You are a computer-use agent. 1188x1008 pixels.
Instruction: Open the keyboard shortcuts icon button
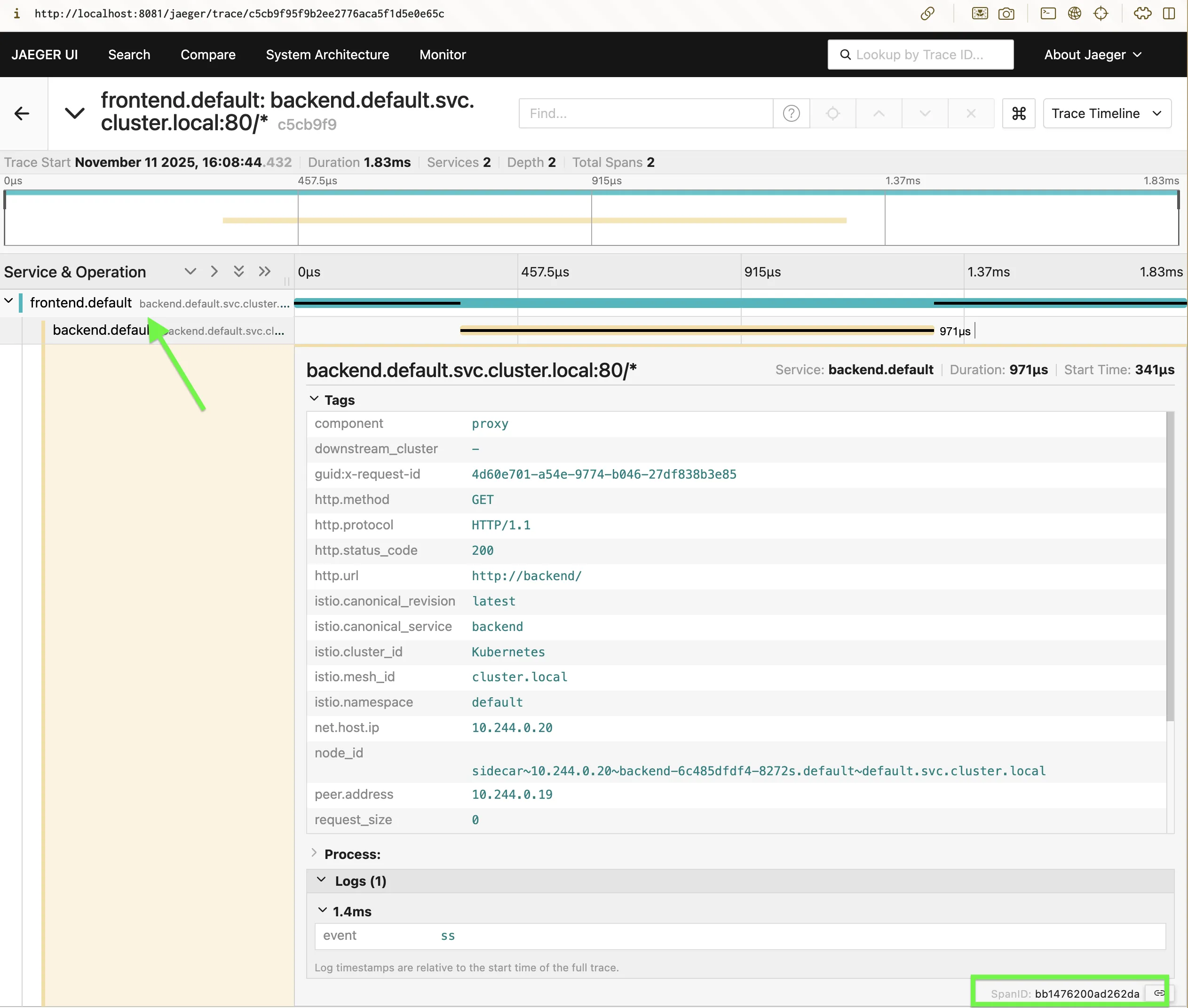pos(1018,113)
